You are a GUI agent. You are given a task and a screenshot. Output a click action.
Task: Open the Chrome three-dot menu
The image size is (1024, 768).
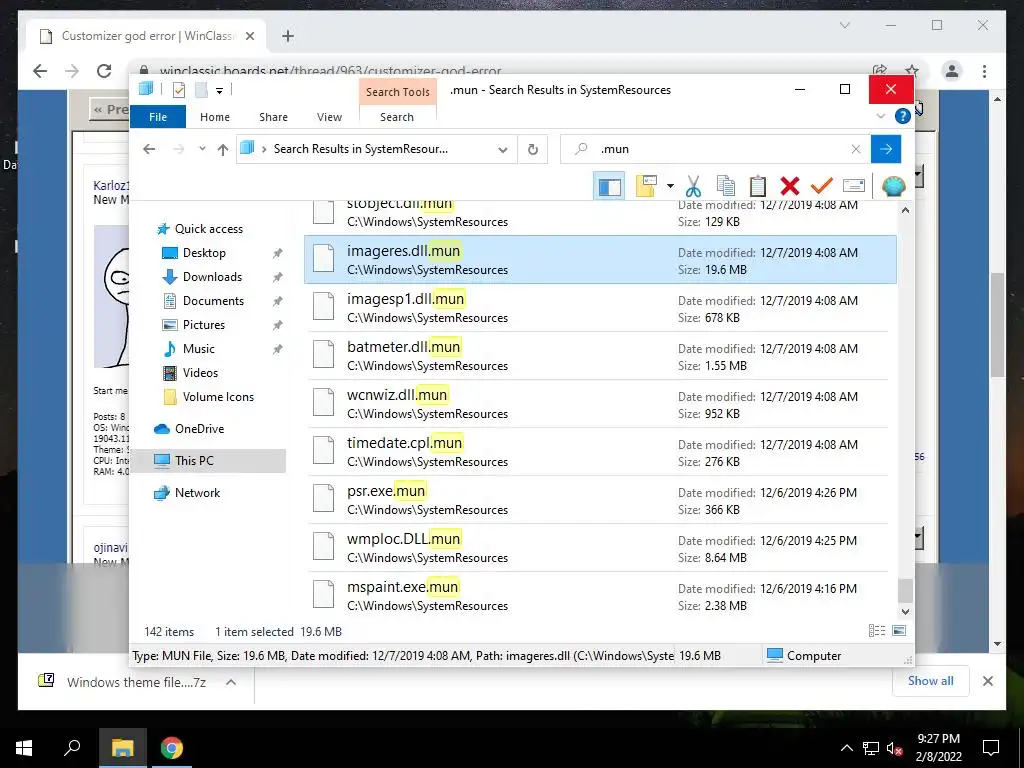pos(984,71)
